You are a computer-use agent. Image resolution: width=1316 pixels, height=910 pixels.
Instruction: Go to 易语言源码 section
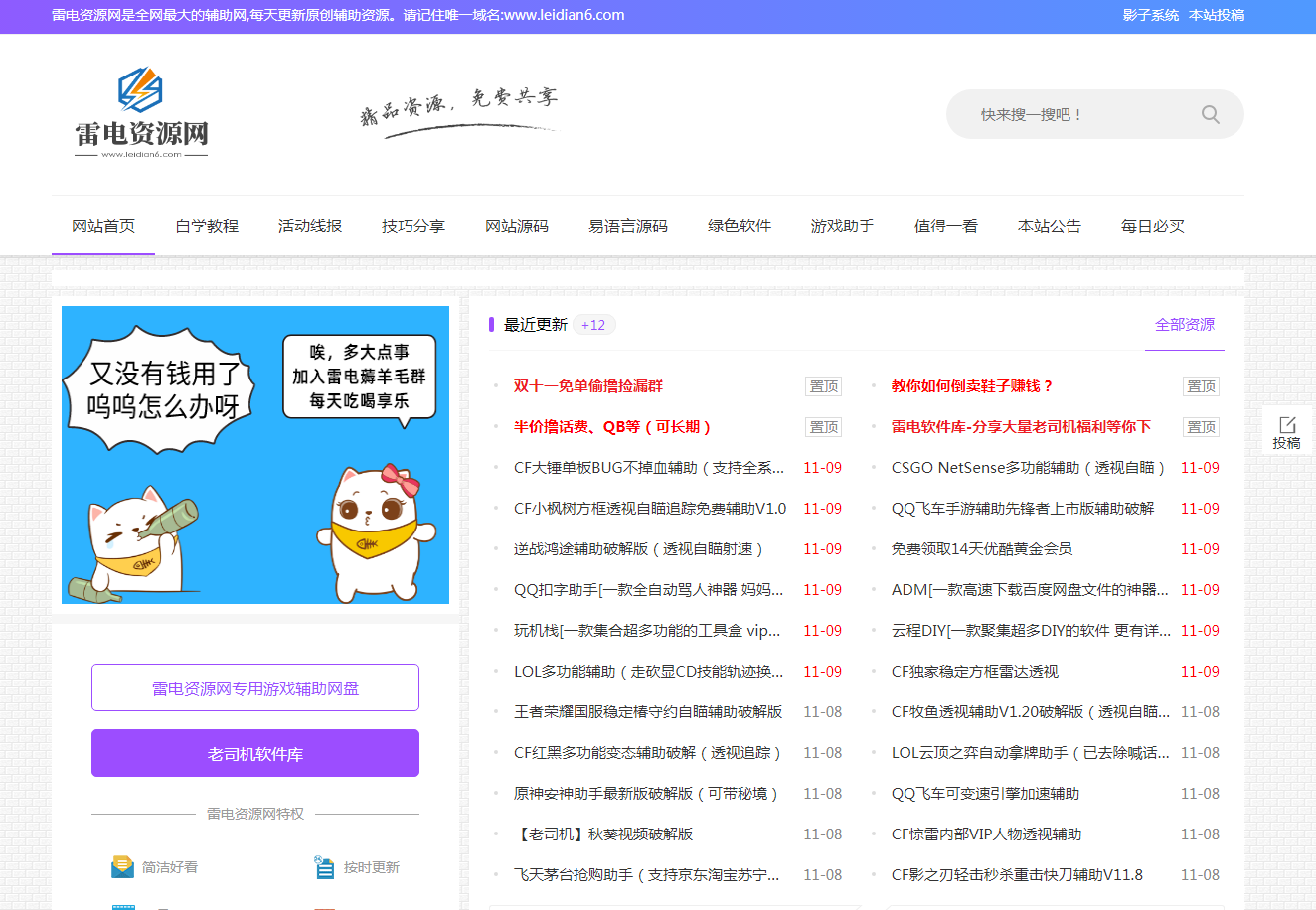click(x=628, y=227)
